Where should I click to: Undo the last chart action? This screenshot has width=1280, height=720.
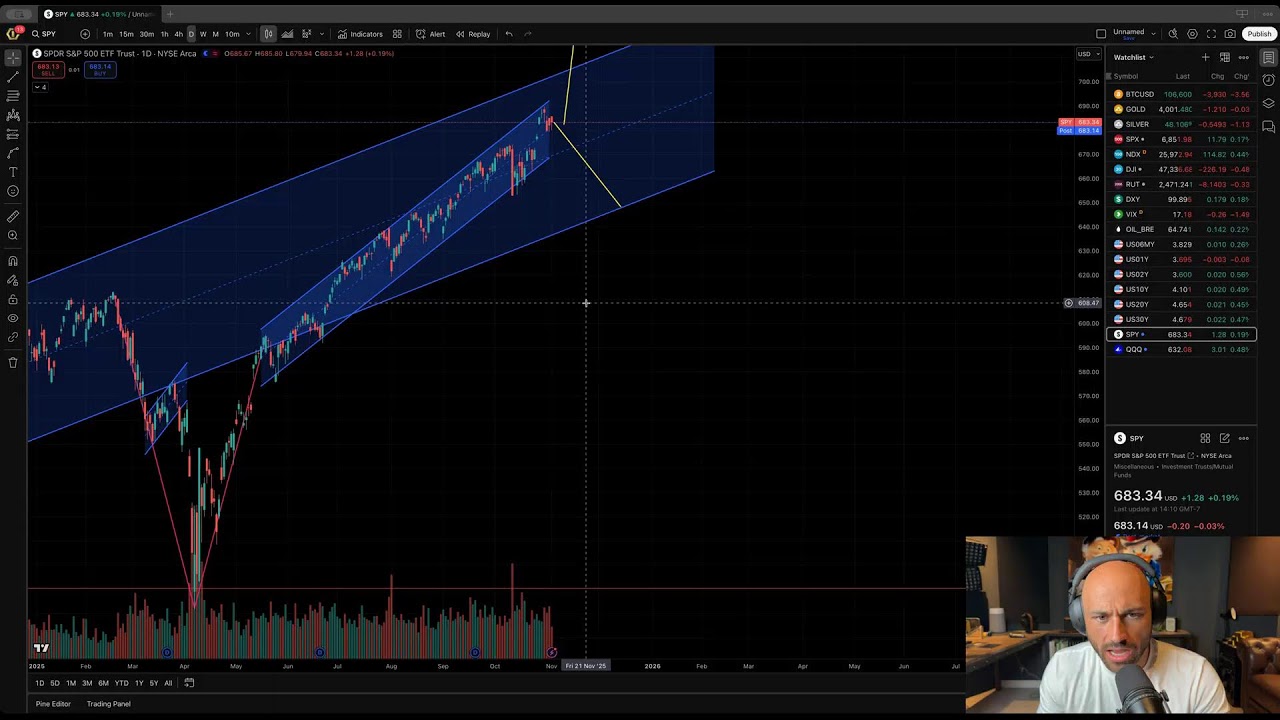(509, 34)
